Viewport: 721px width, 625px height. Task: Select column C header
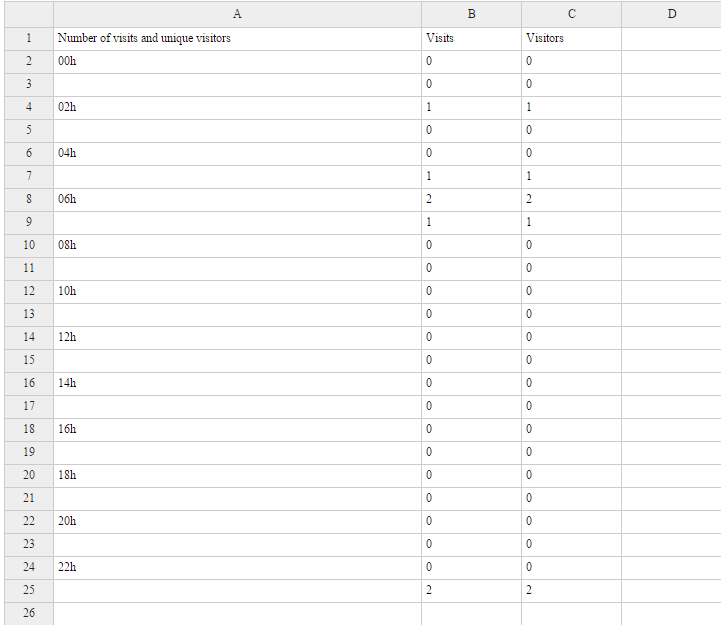(572, 14)
